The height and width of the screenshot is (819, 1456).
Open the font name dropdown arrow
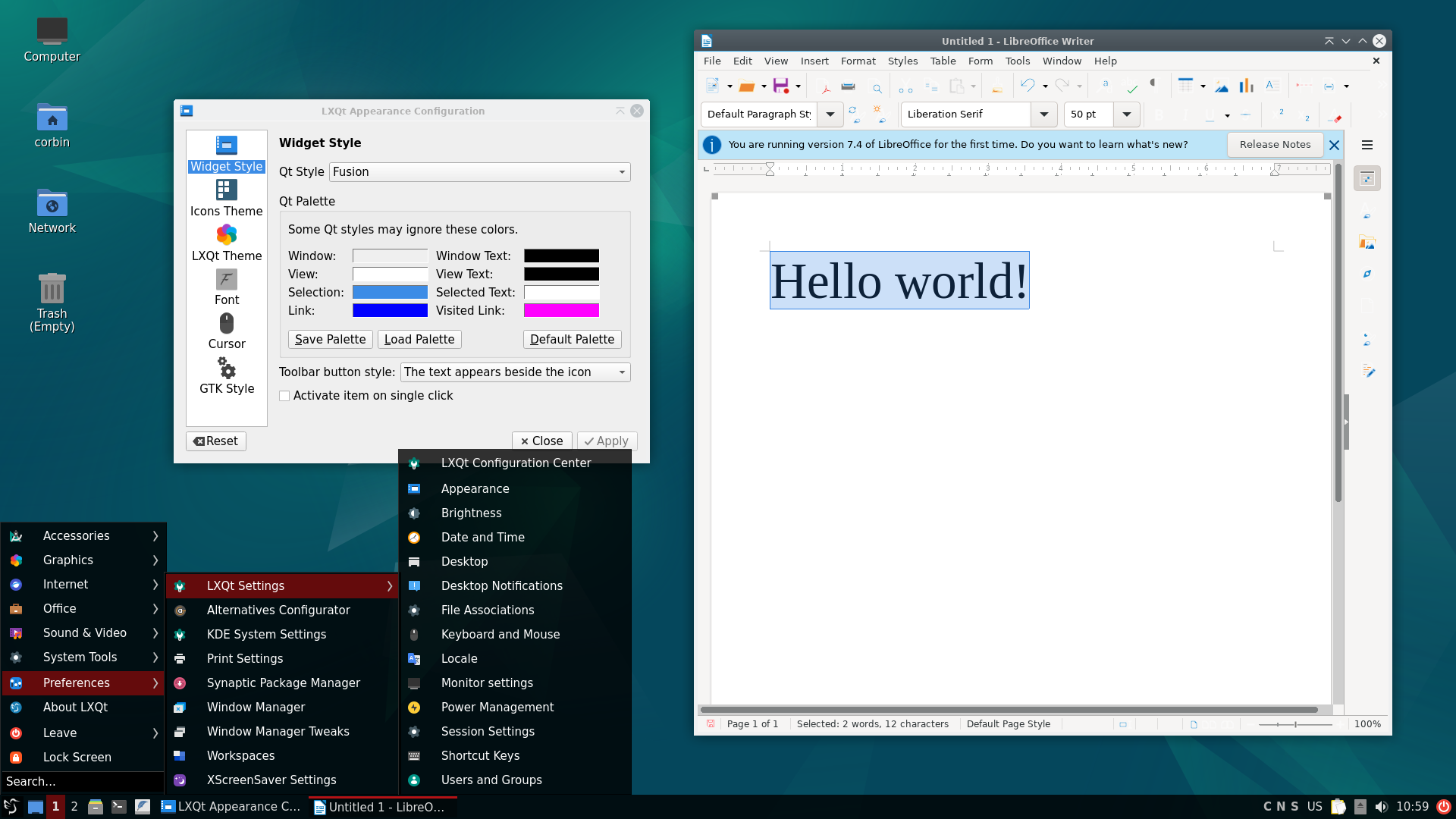(1044, 115)
